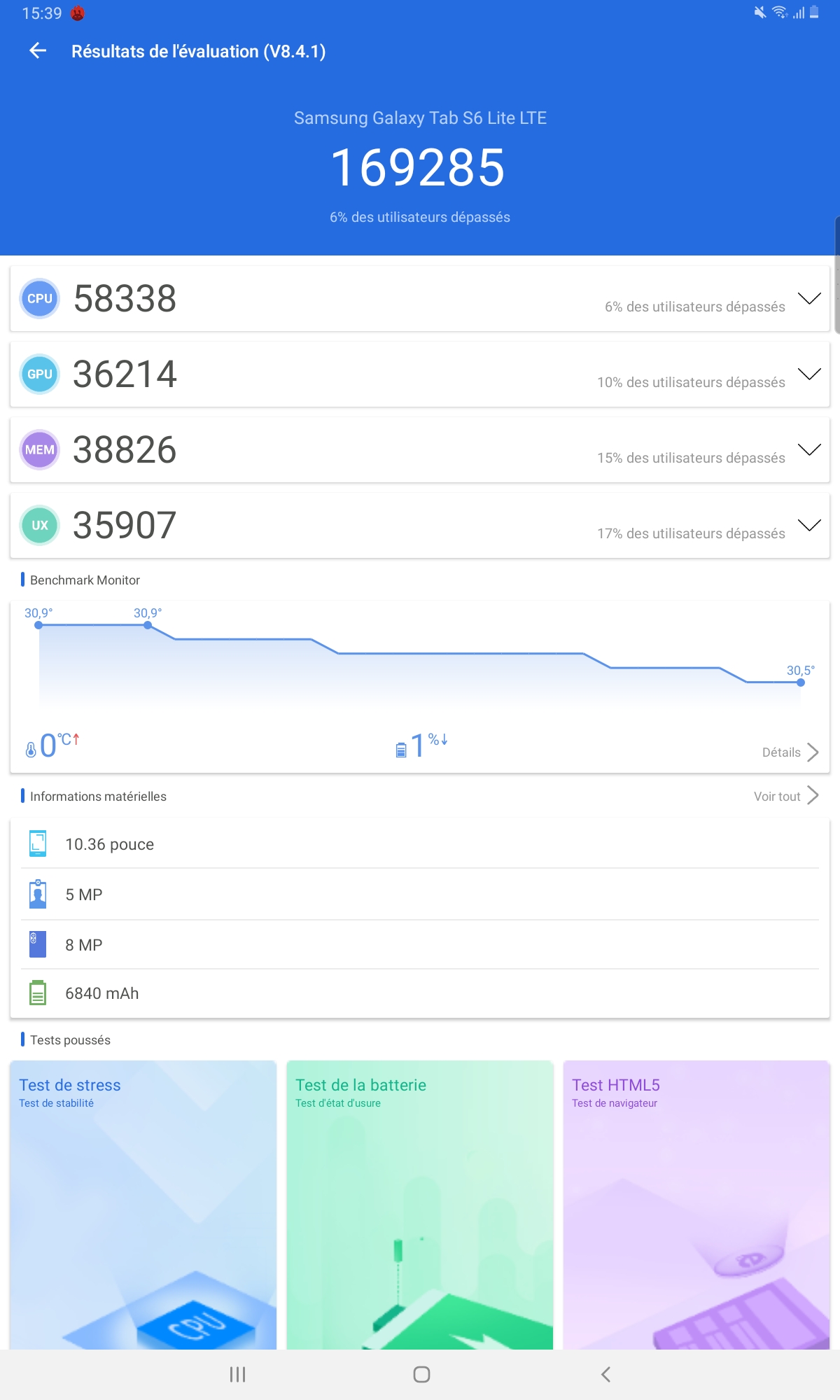Viewport: 840px width, 1400px height.
Task: Tap 10% des utilisateurs dépassés text
Action: click(x=691, y=382)
